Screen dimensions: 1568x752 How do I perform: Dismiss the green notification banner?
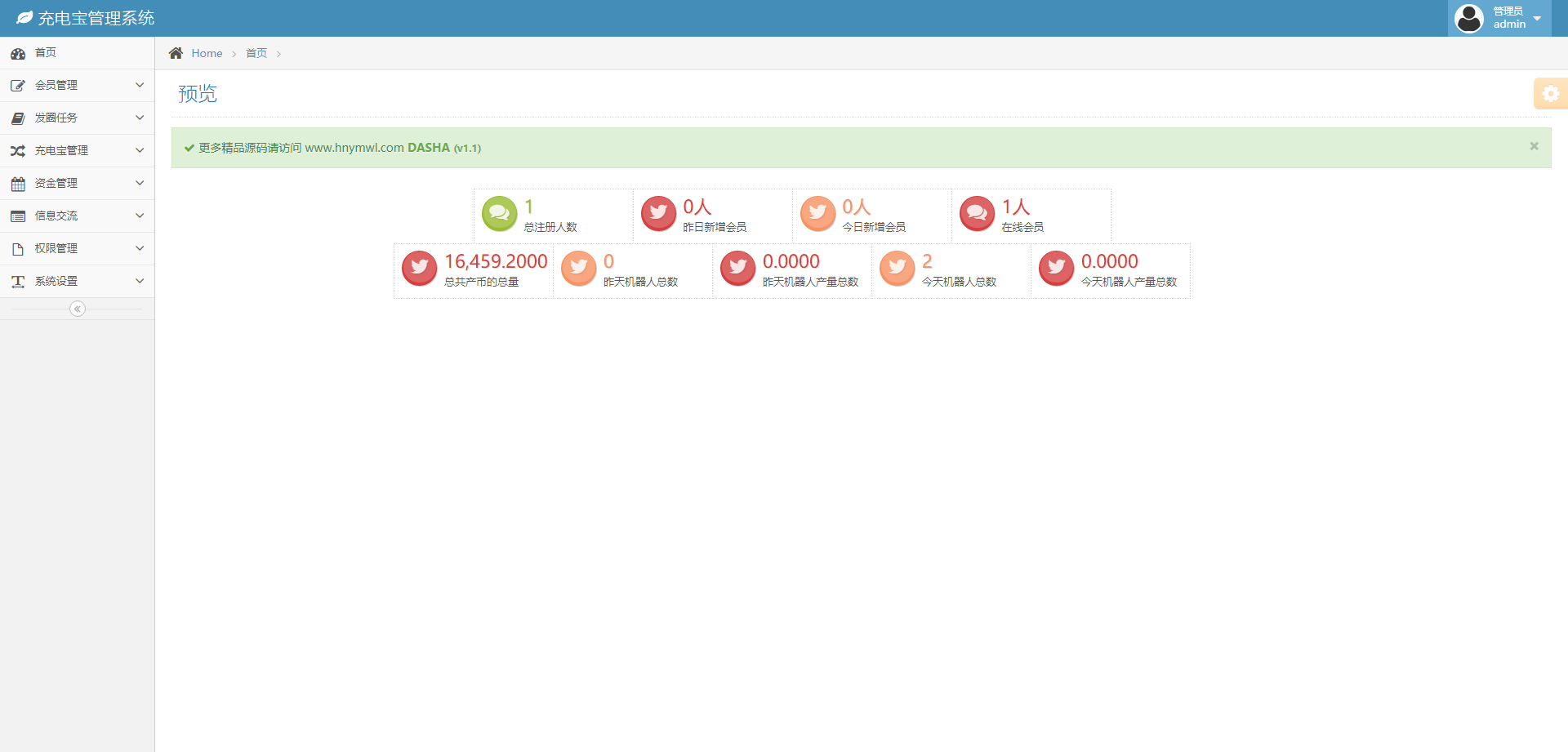click(x=1534, y=146)
